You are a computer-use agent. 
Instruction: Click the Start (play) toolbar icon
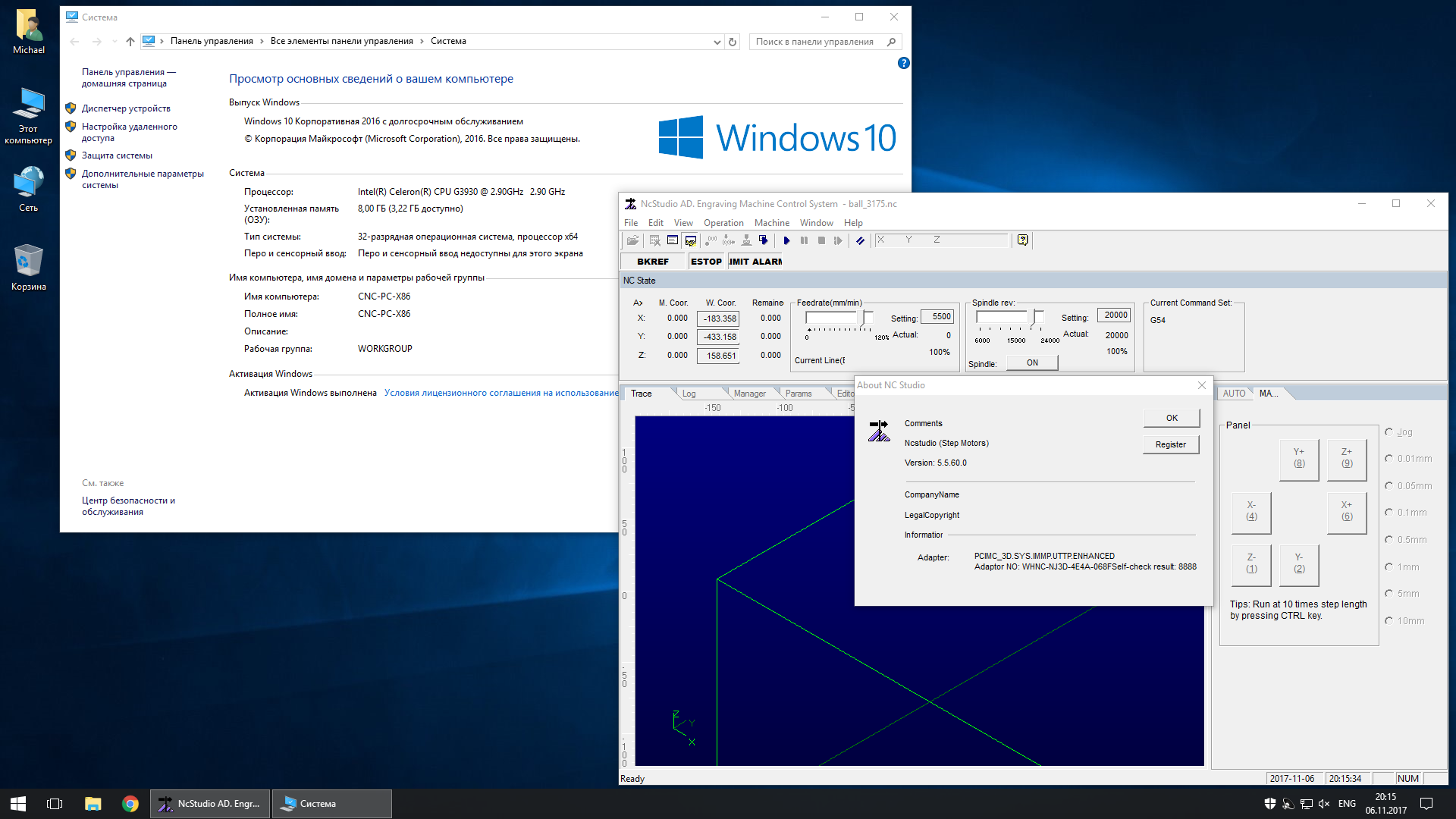pyautogui.click(x=786, y=240)
